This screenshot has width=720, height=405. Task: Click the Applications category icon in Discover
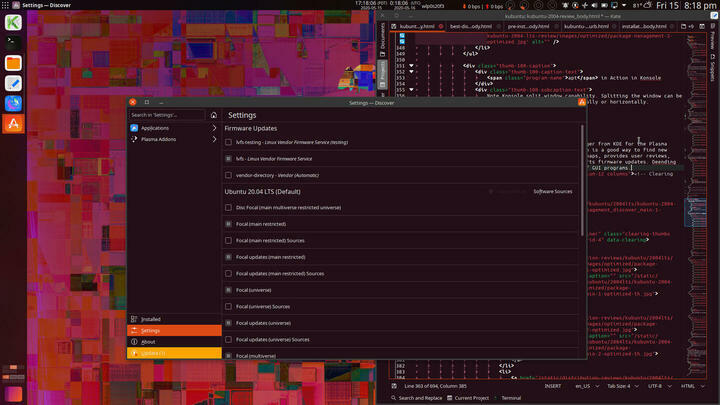(x=134, y=128)
